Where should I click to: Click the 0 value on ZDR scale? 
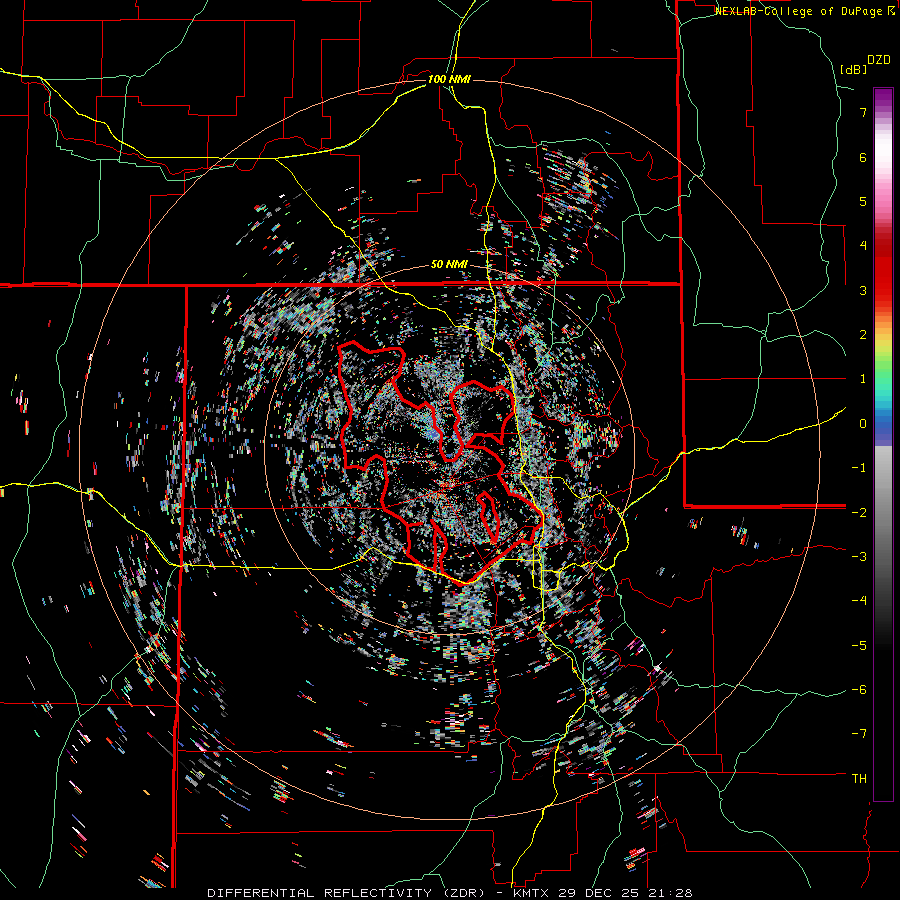[x=863, y=424]
